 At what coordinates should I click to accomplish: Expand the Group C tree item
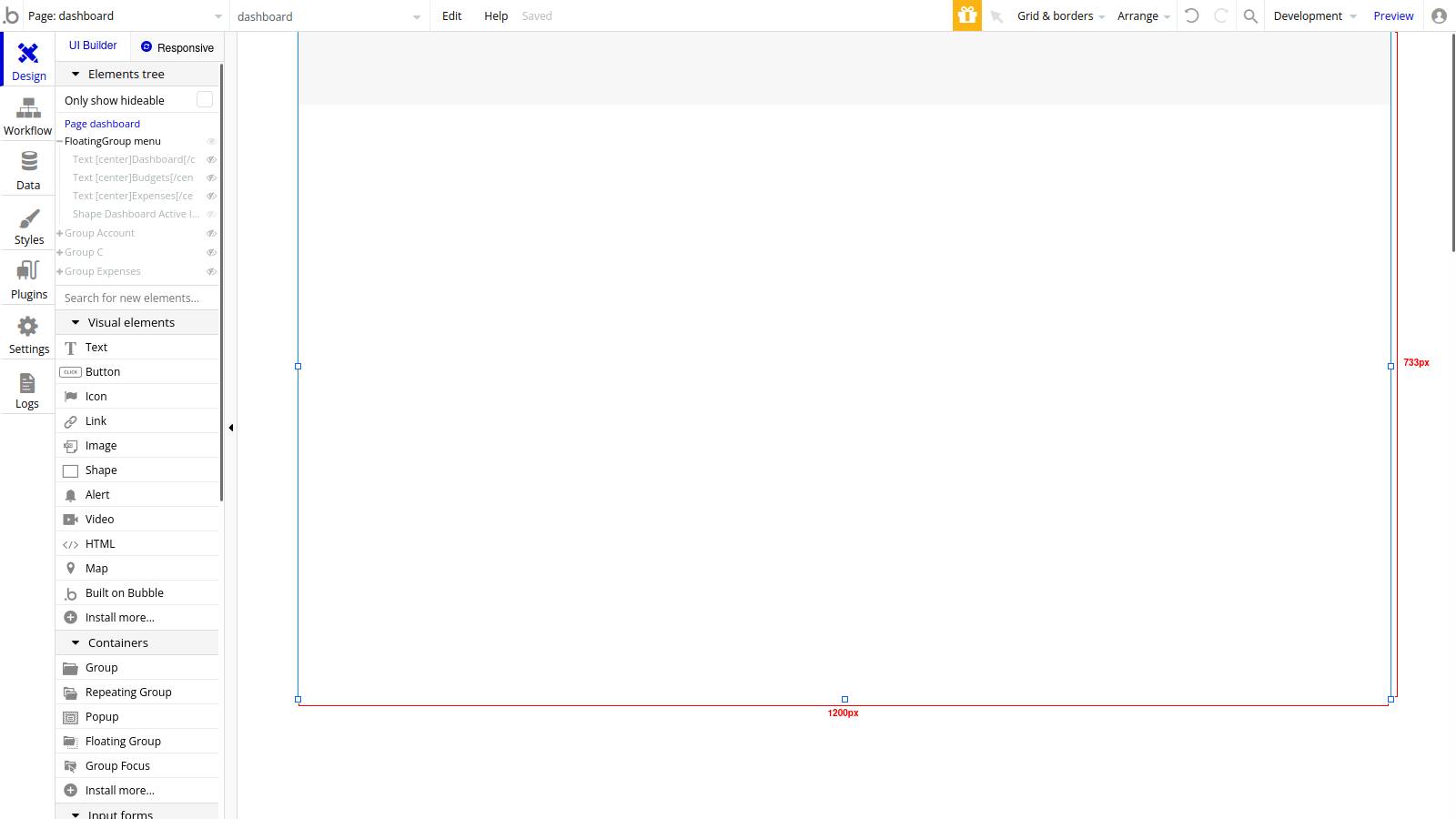(x=57, y=252)
